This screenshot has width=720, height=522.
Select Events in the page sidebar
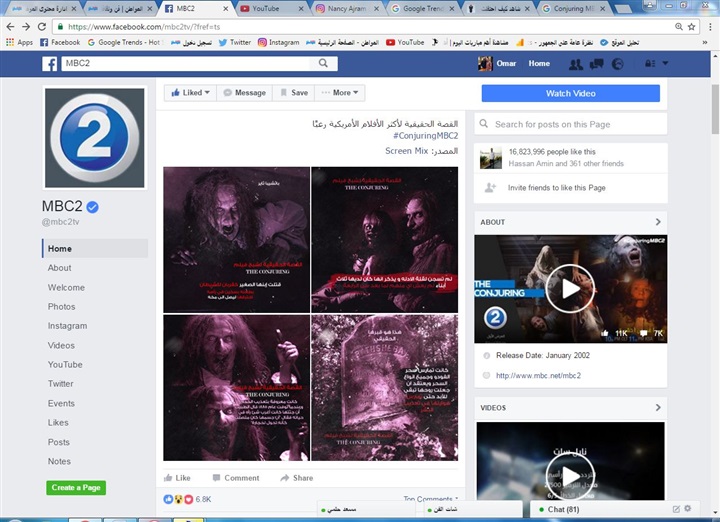(61, 403)
